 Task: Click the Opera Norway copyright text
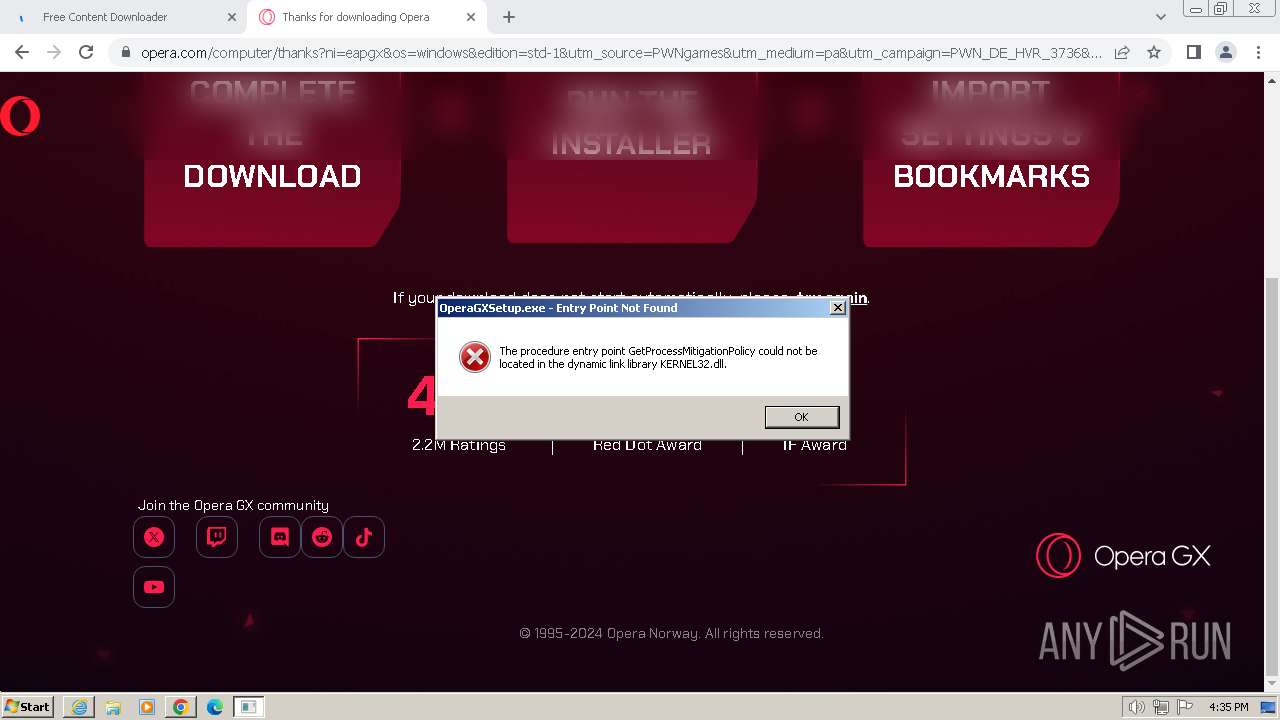[671, 633]
